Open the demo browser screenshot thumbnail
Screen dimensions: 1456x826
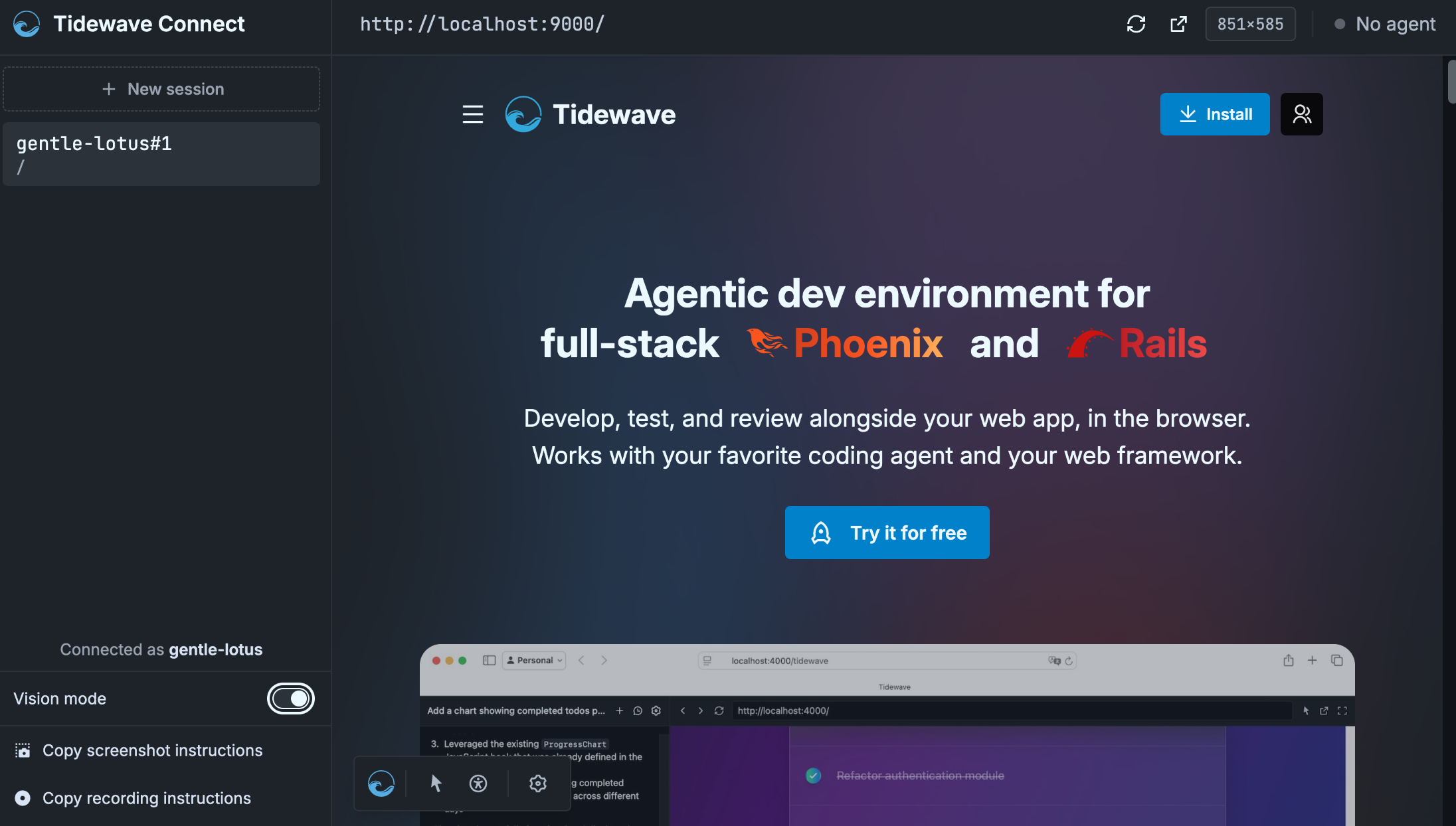[887, 735]
